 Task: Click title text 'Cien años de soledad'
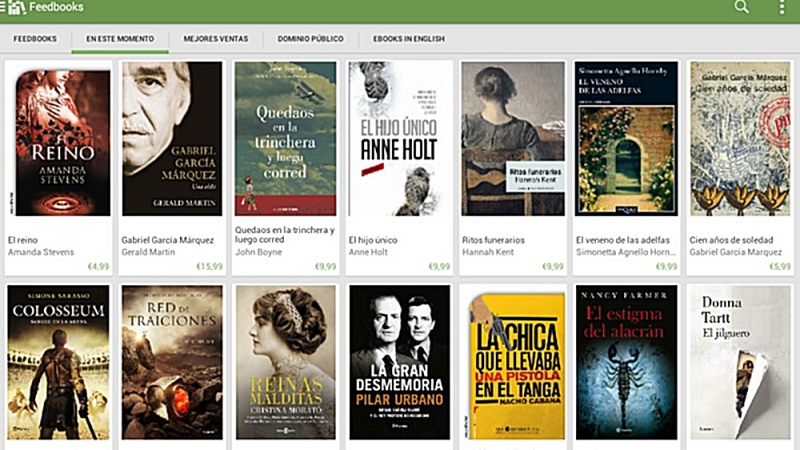point(731,240)
